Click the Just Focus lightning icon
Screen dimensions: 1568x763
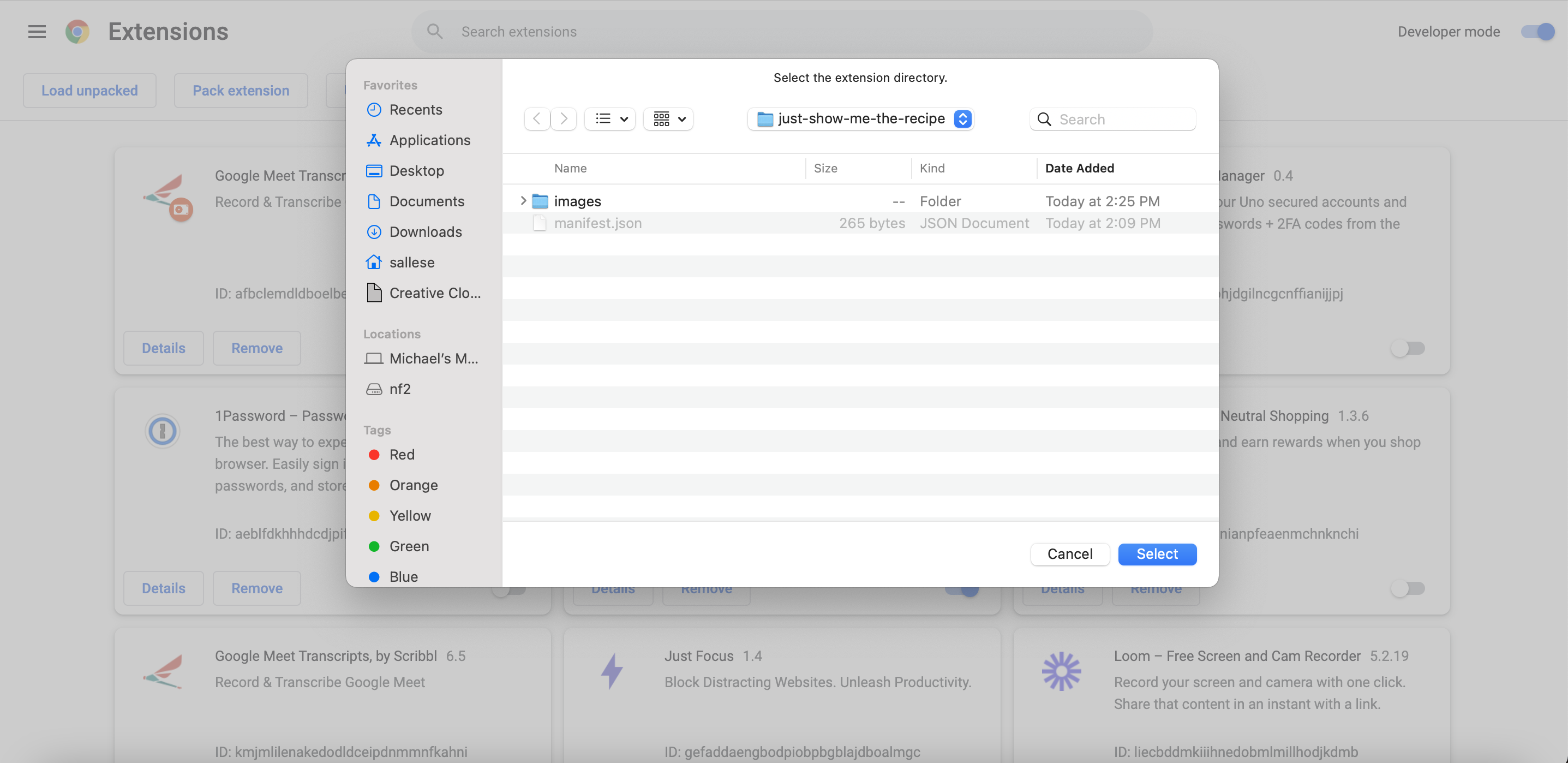click(x=612, y=671)
